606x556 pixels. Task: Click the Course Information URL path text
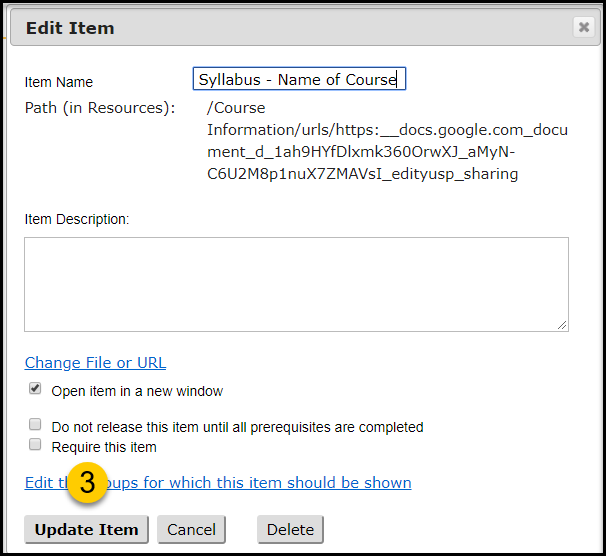[387, 141]
